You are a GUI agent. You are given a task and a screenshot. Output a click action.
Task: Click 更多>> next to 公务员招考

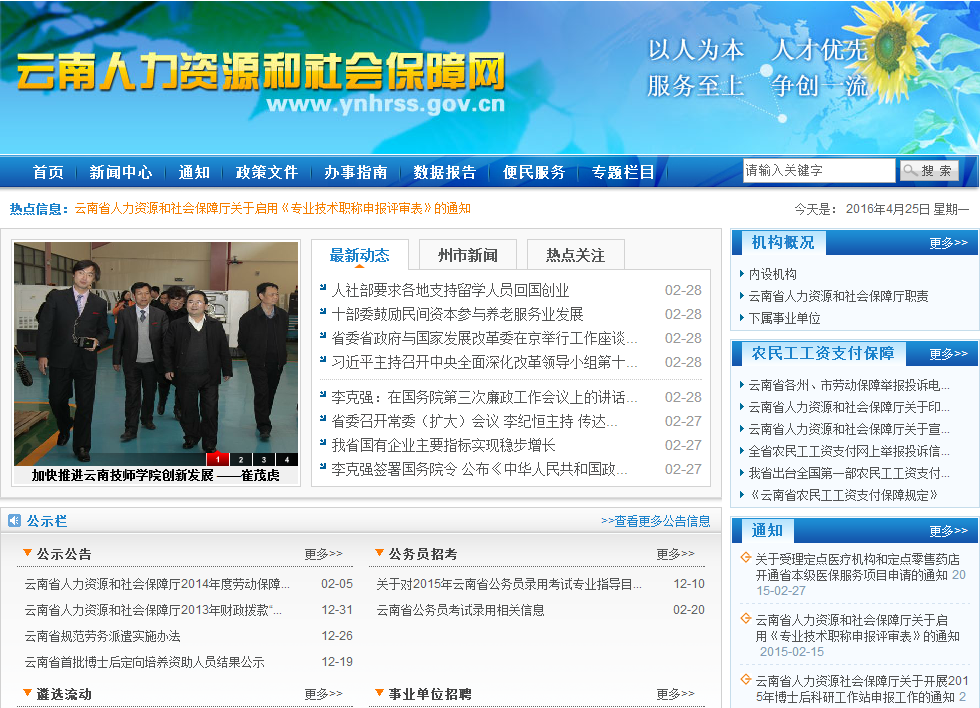(675, 554)
